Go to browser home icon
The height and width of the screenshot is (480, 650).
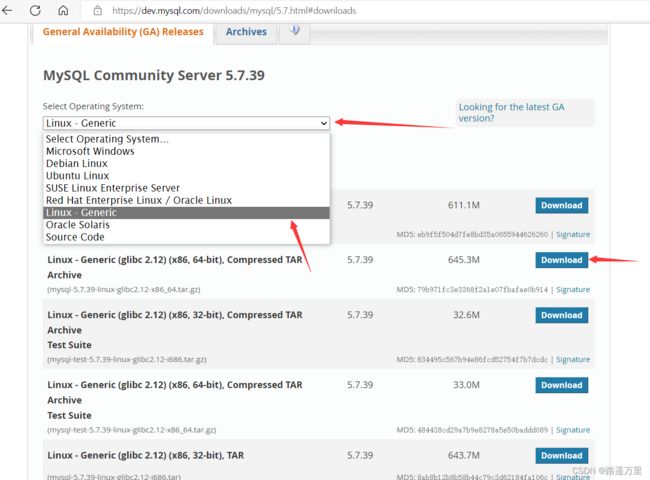63,10
